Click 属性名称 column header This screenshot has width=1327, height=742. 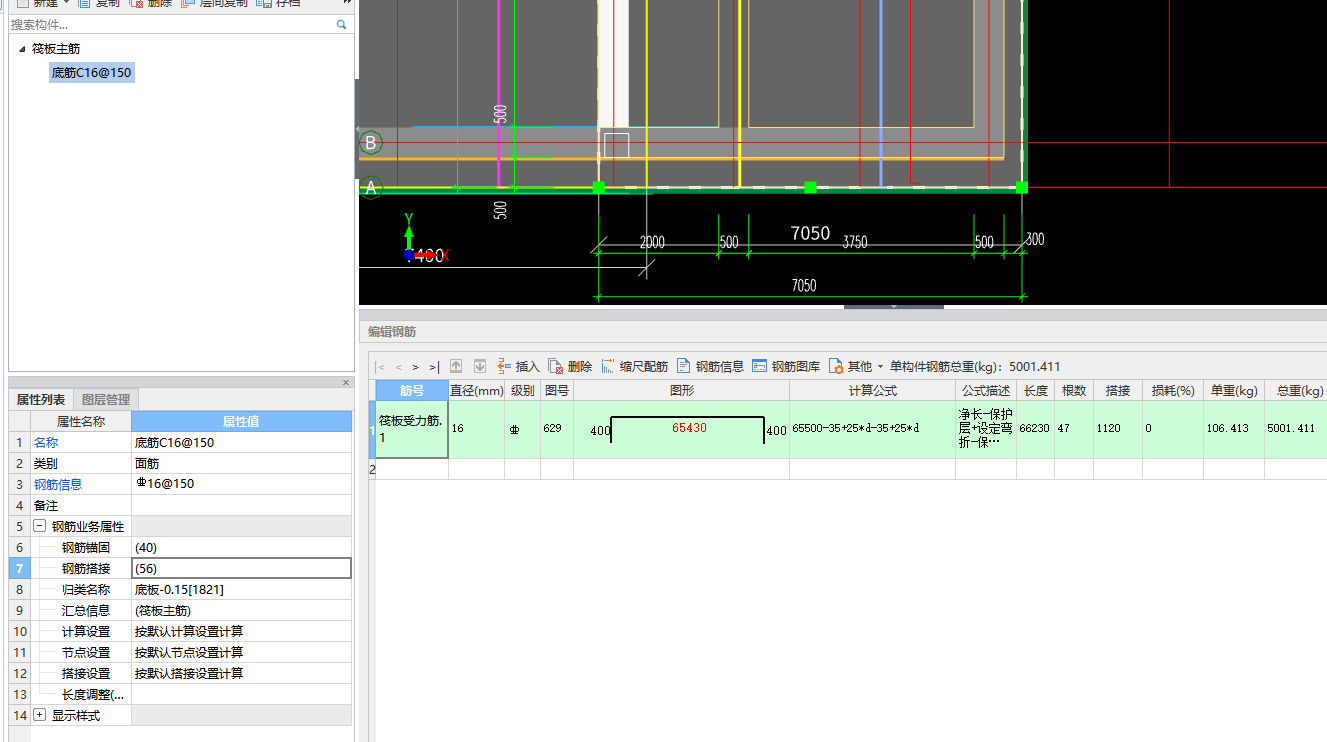pos(81,421)
